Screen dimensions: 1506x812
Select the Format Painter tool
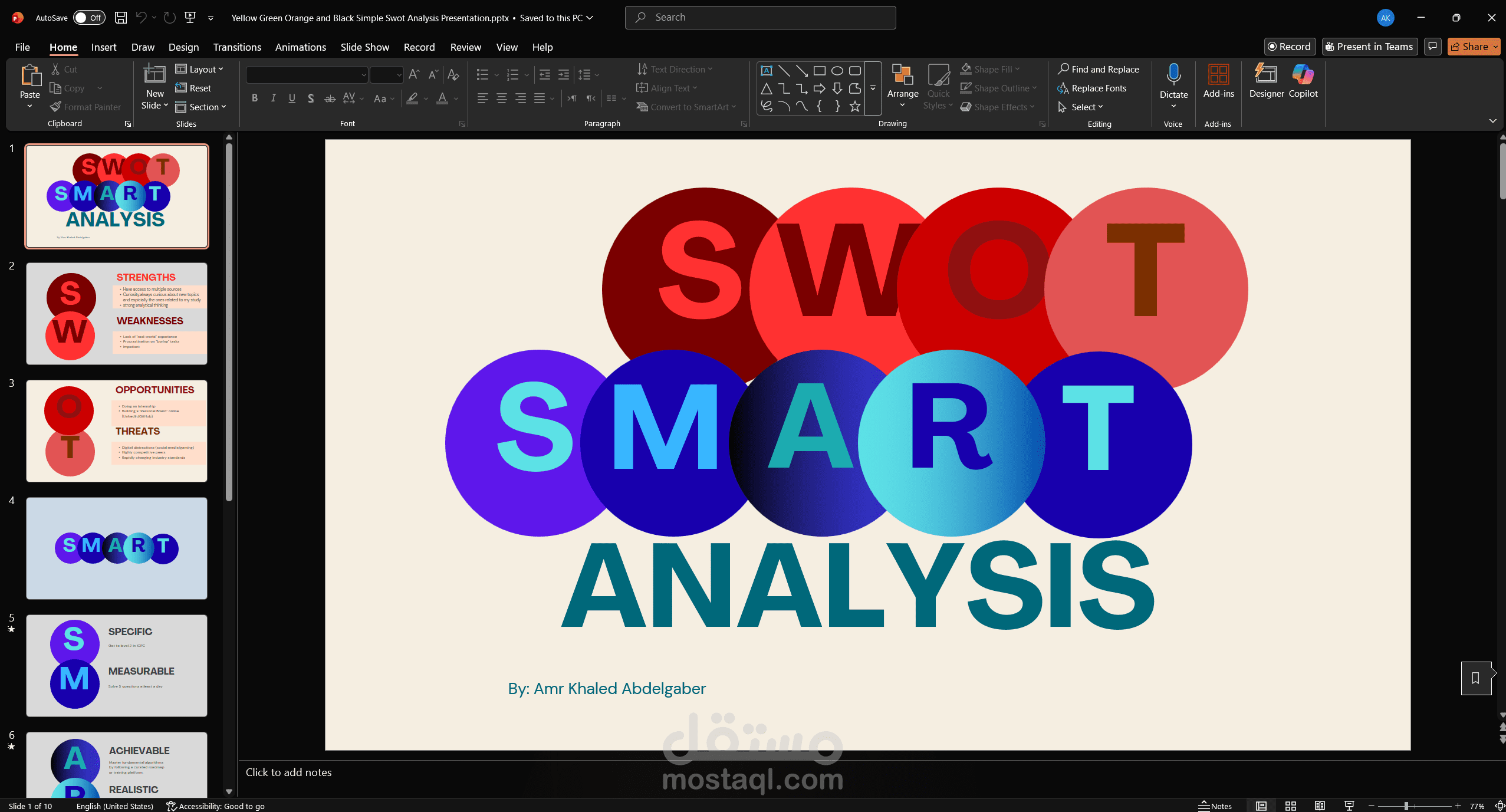point(86,107)
